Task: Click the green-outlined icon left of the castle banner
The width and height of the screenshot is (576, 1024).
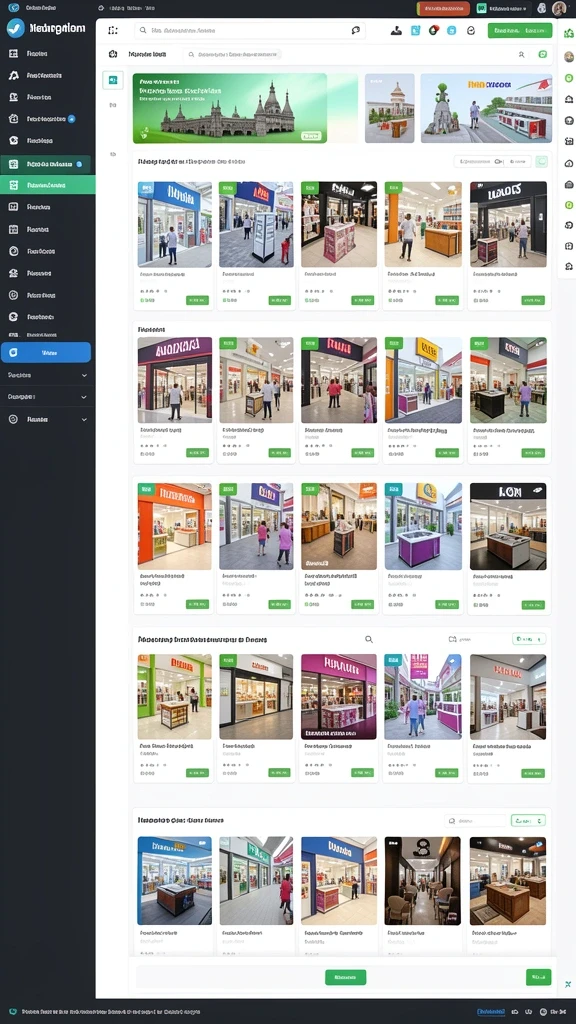Action: click(x=113, y=80)
